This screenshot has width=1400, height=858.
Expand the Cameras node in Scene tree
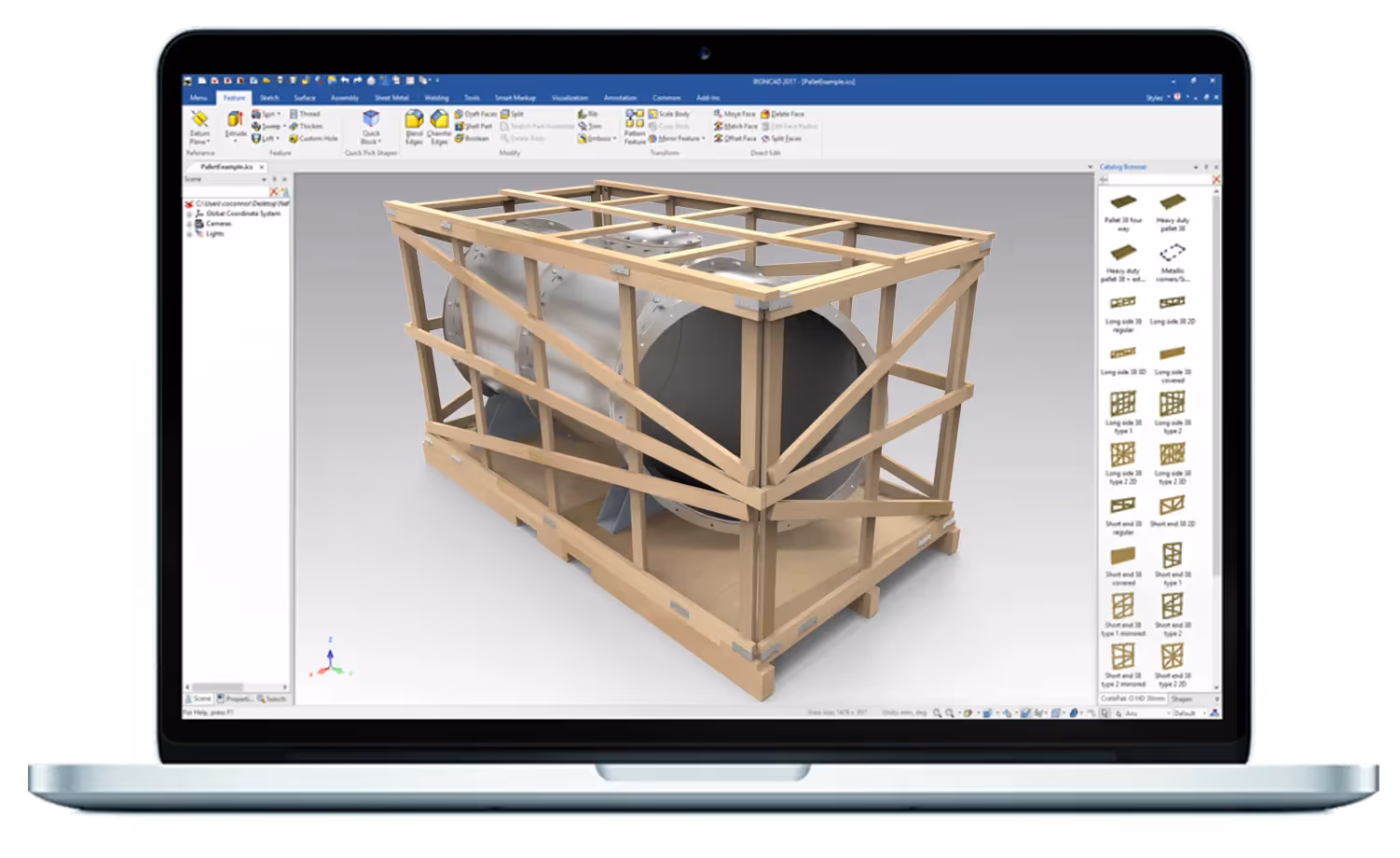click(189, 222)
